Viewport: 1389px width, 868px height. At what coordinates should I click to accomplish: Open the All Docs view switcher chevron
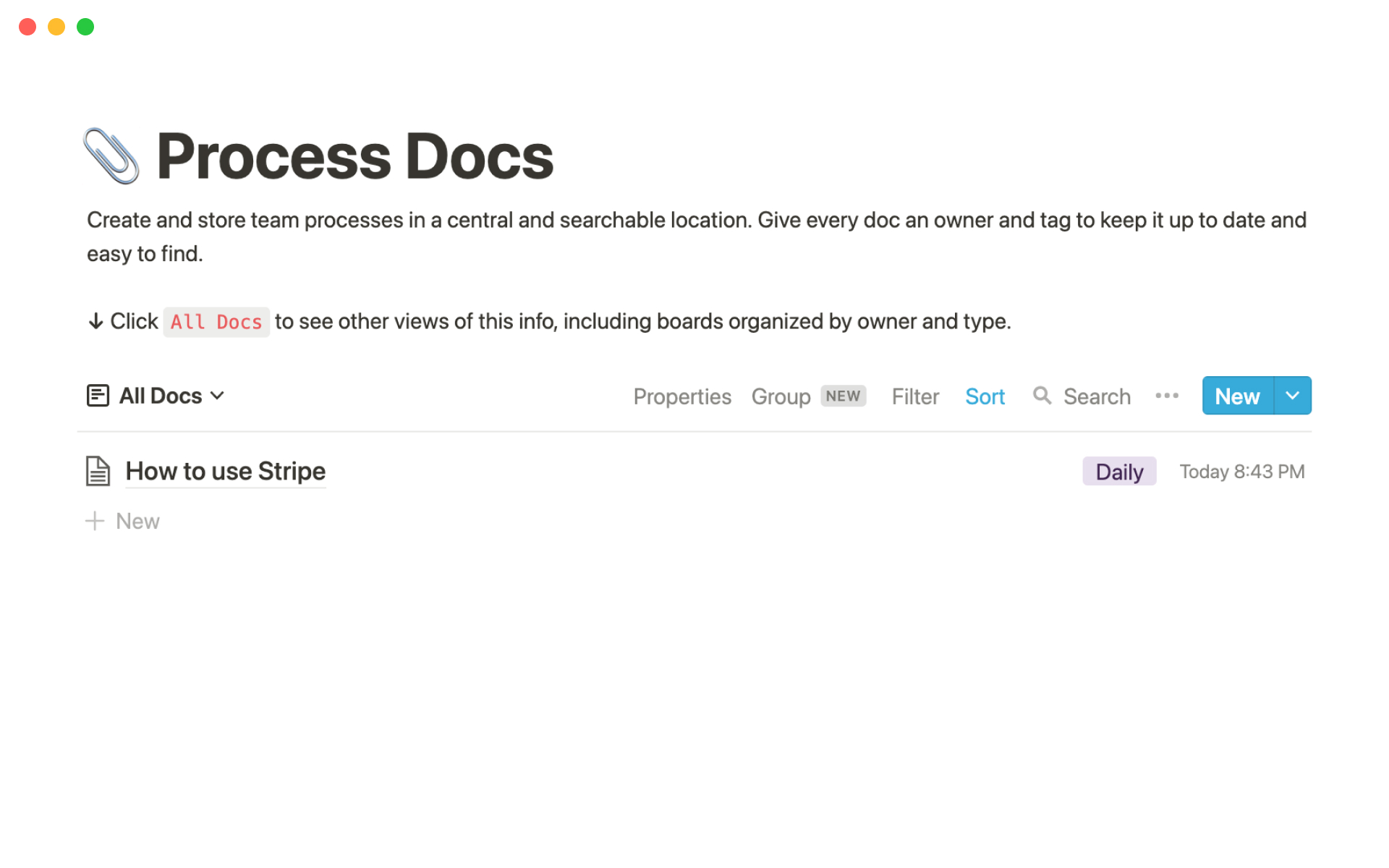coord(218,396)
